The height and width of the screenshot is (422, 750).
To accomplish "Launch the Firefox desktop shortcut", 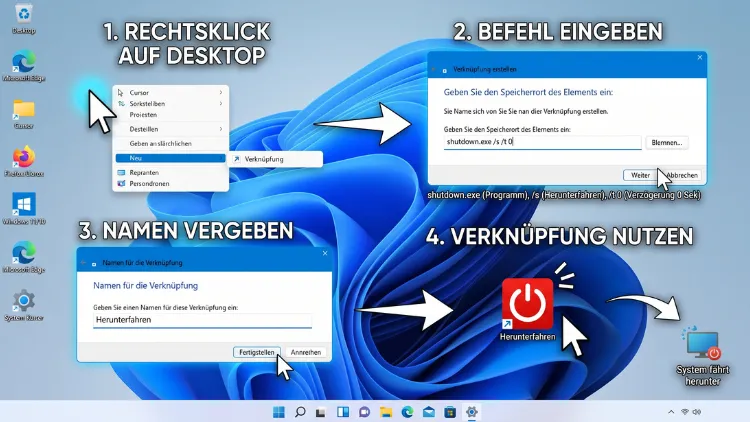I will click(23, 157).
